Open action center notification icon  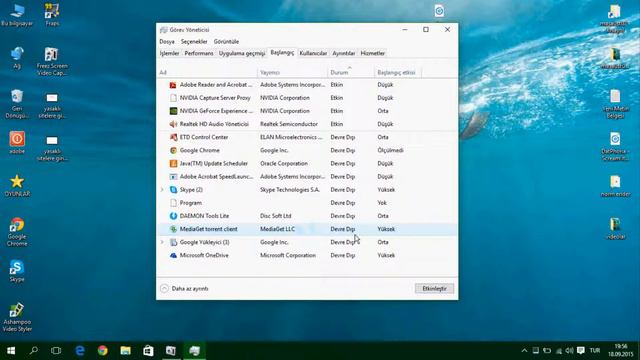(581, 351)
